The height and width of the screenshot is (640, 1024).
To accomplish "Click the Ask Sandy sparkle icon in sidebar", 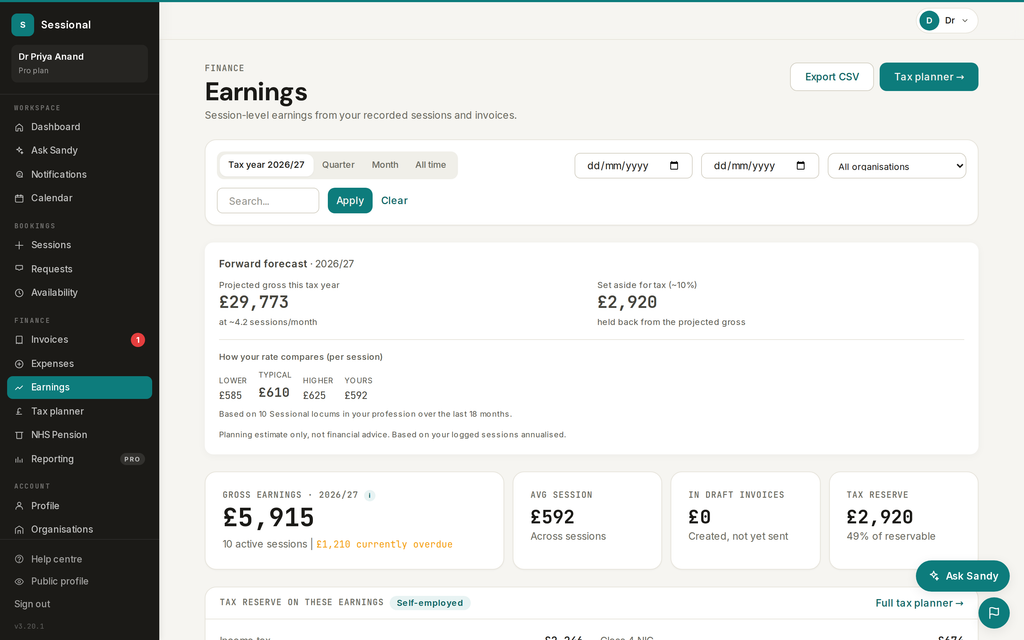I will click(x=19, y=151).
